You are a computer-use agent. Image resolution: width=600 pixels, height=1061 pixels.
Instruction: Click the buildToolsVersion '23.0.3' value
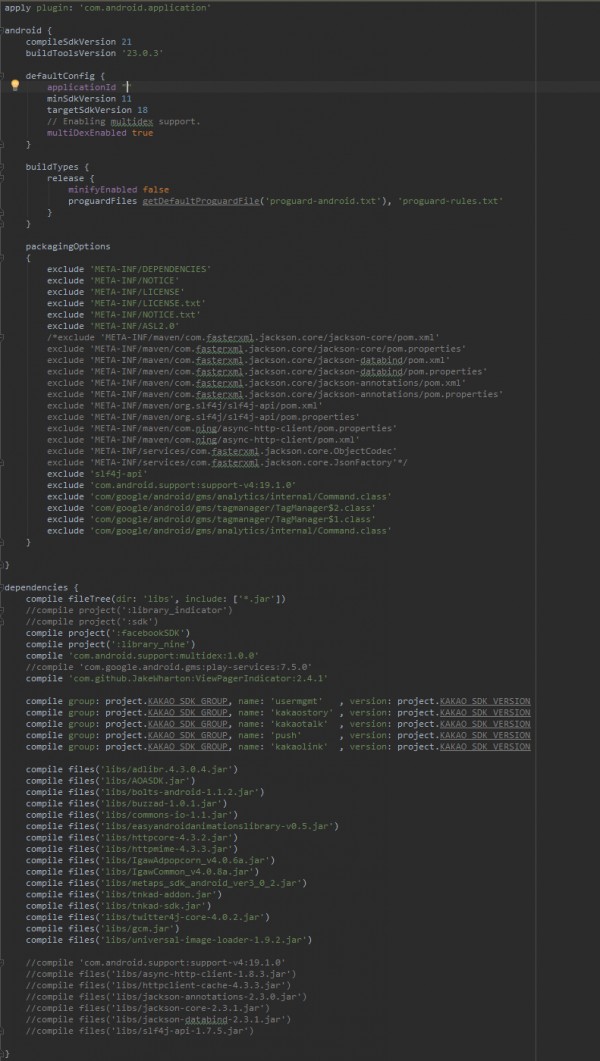(x=142, y=53)
